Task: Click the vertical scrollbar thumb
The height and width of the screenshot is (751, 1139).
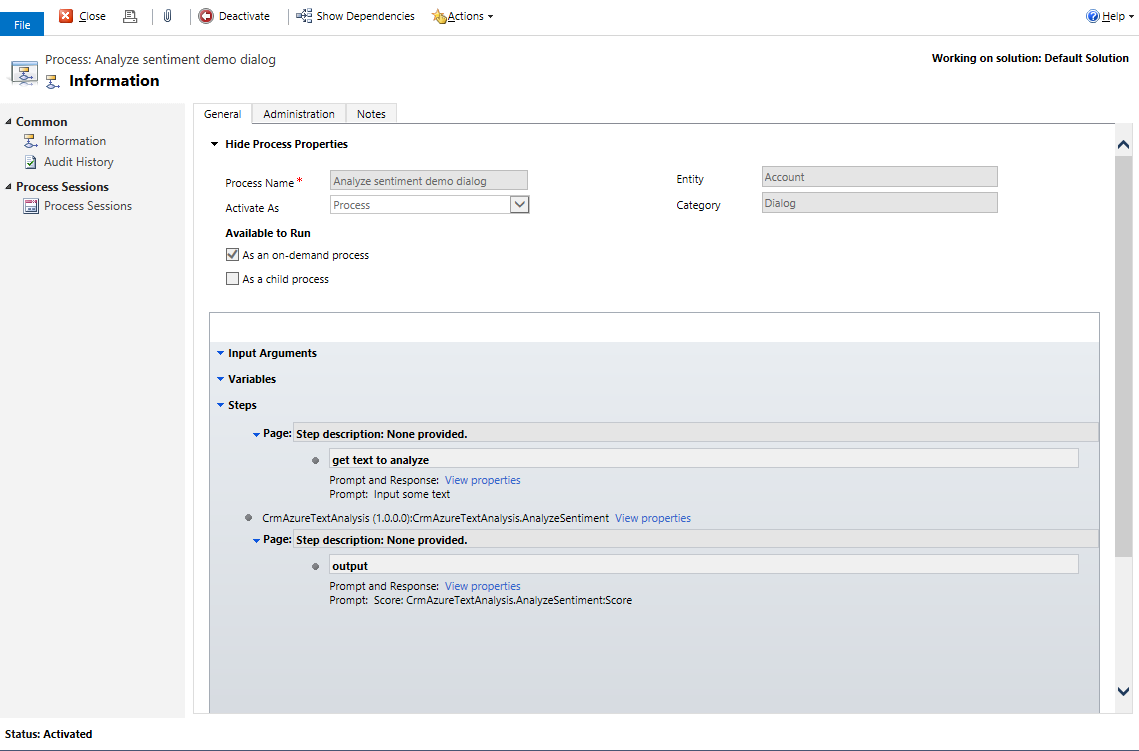Action: coord(1123,356)
